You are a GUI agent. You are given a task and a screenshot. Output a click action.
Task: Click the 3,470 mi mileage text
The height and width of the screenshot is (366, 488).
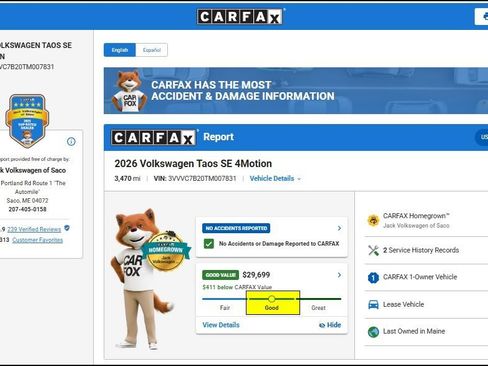(x=127, y=179)
